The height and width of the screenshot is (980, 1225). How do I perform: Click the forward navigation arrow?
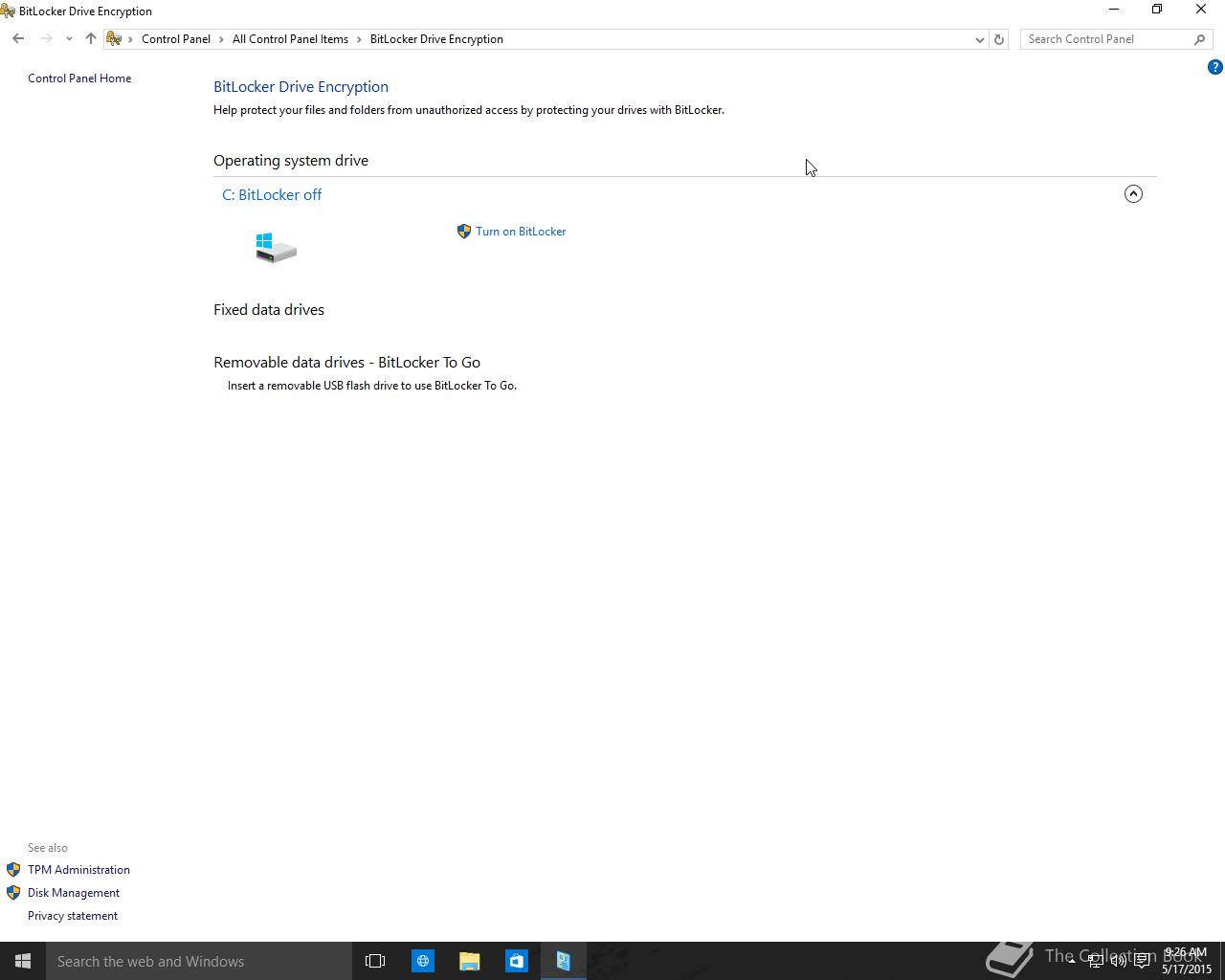46,39
